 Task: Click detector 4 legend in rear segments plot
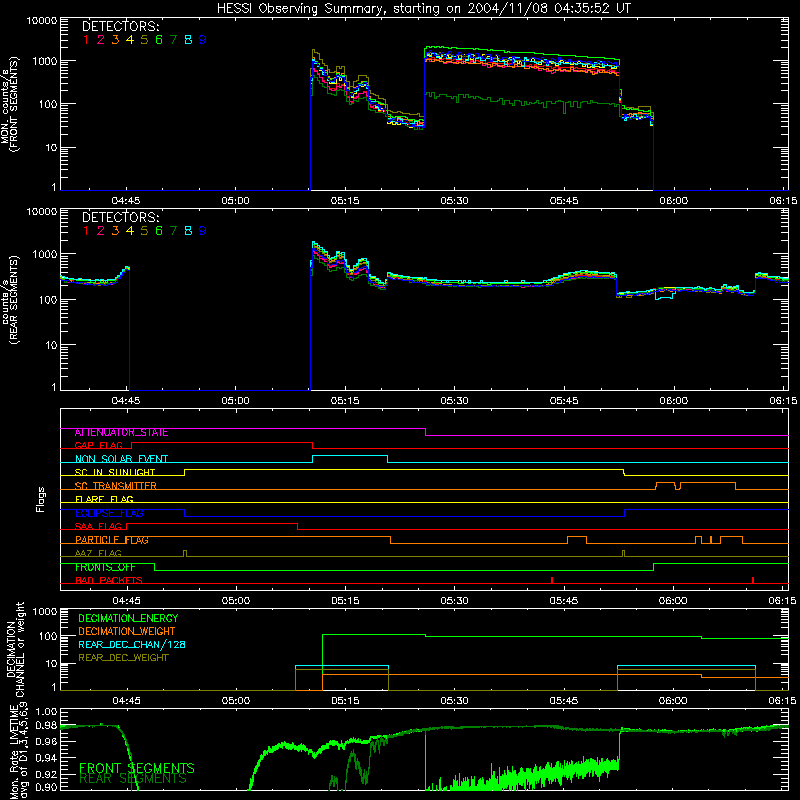130,231
